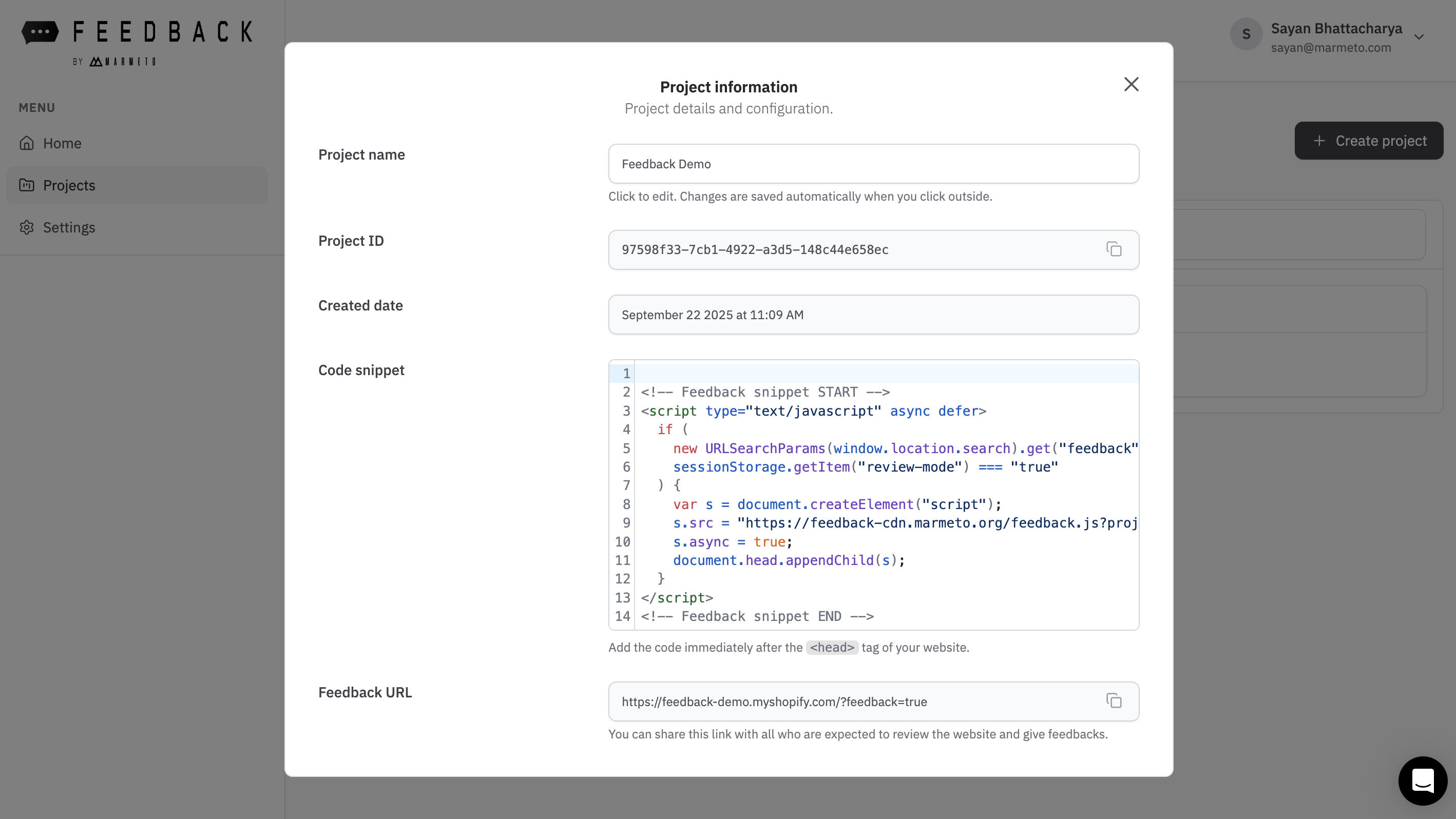Click line 9 of the code snippet
The width and height of the screenshot is (1456, 819).
[904, 523]
